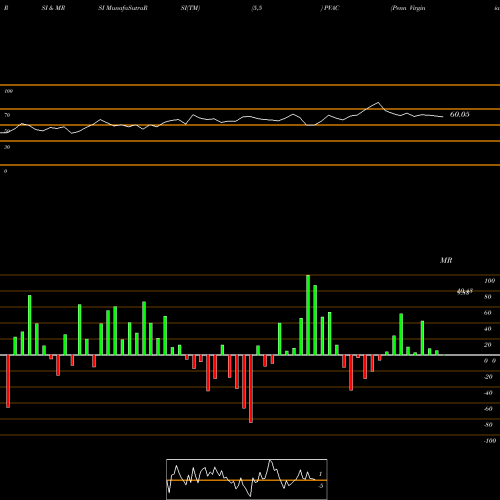The height and width of the screenshot is (500, 500).
Task: Click the -40 label on MR axis
Action: click(x=488, y=393)
